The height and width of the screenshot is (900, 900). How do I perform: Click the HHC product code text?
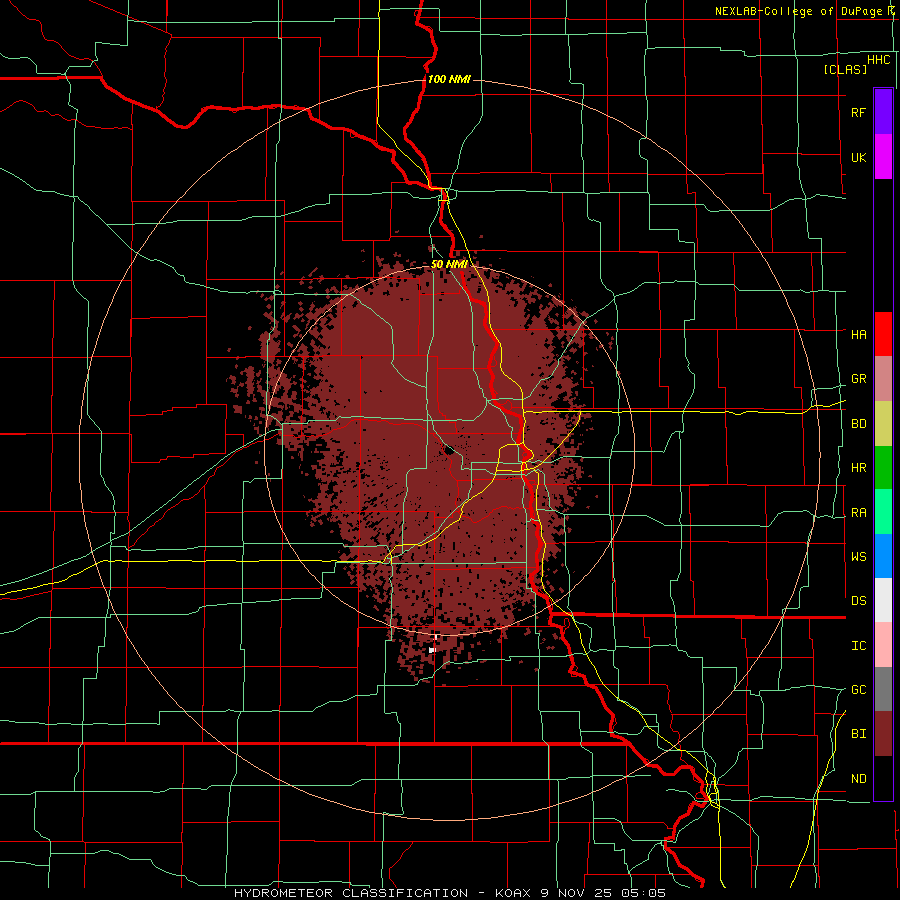tap(878, 60)
